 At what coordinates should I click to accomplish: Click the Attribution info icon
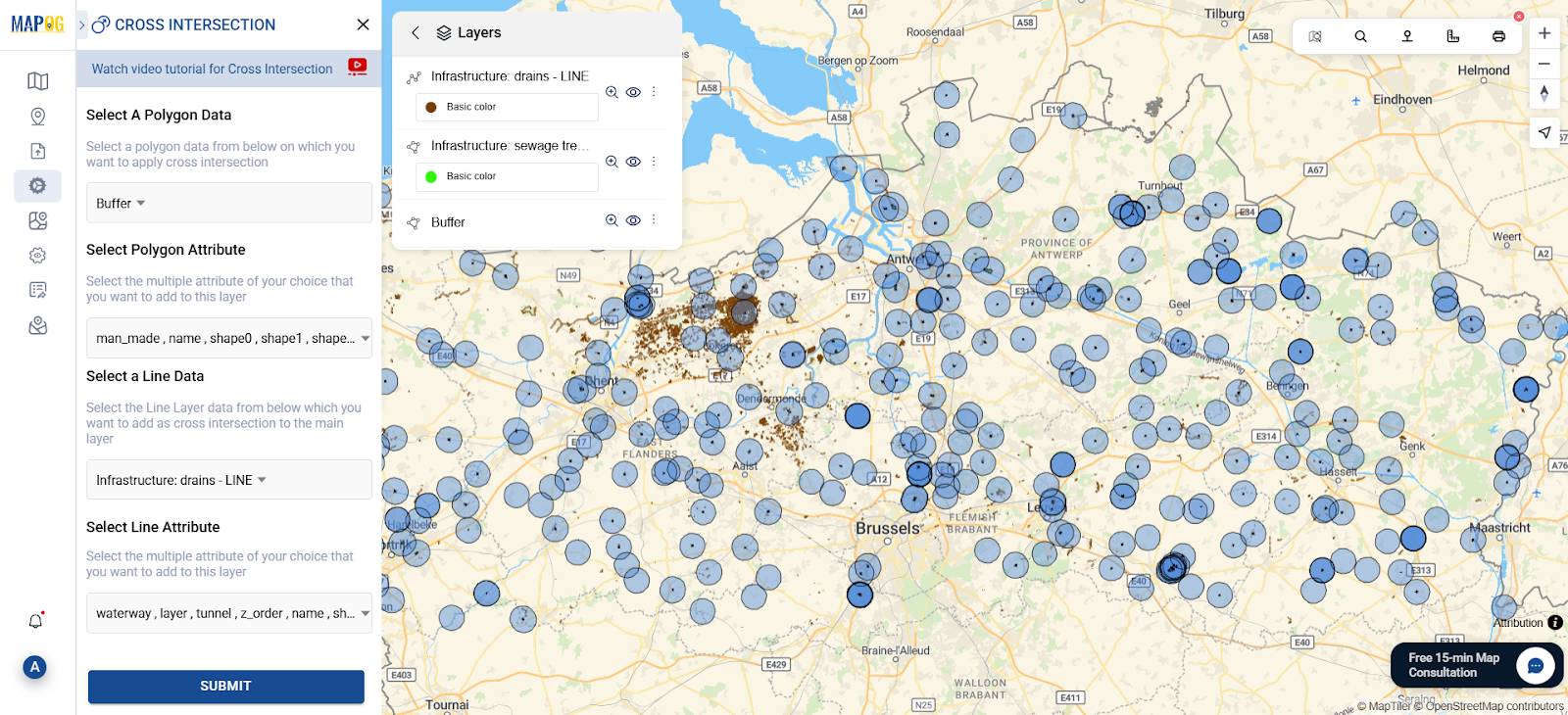click(x=1555, y=623)
